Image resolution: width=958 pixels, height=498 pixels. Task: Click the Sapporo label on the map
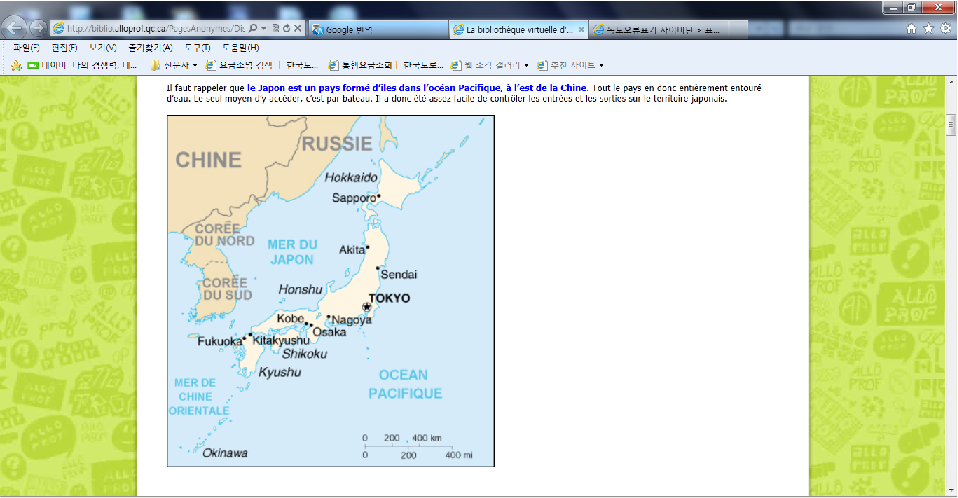[x=354, y=197]
